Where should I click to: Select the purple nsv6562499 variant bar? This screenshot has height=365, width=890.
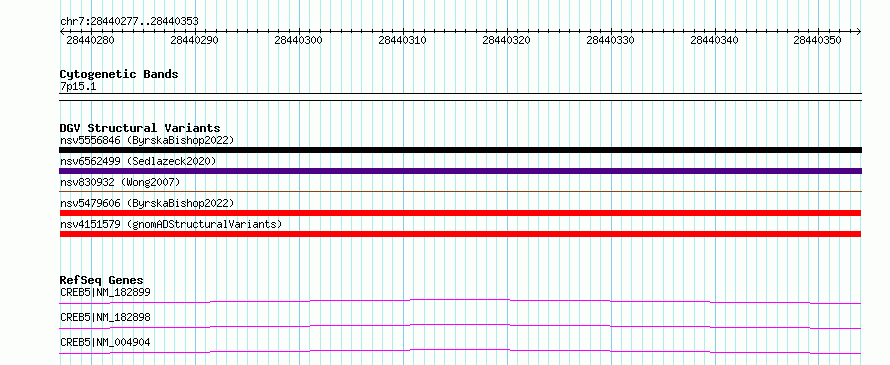point(460,171)
